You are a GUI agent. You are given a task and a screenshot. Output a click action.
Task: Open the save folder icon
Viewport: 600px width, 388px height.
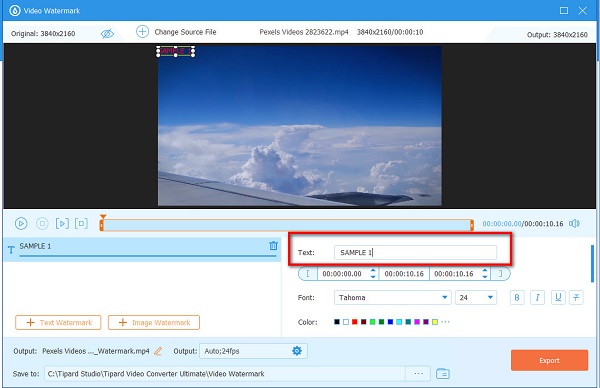(443, 373)
